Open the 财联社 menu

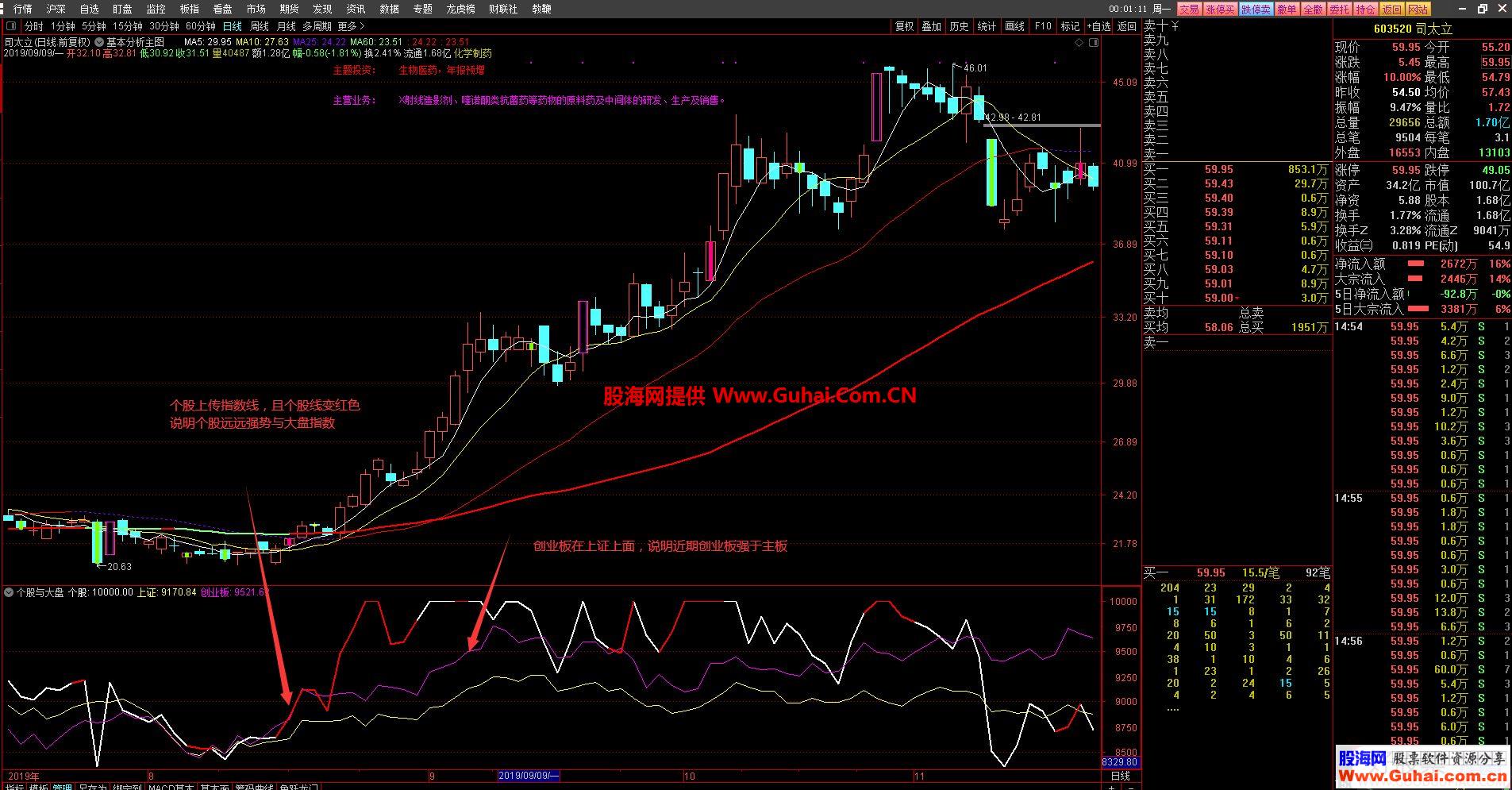tap(503, 9)
